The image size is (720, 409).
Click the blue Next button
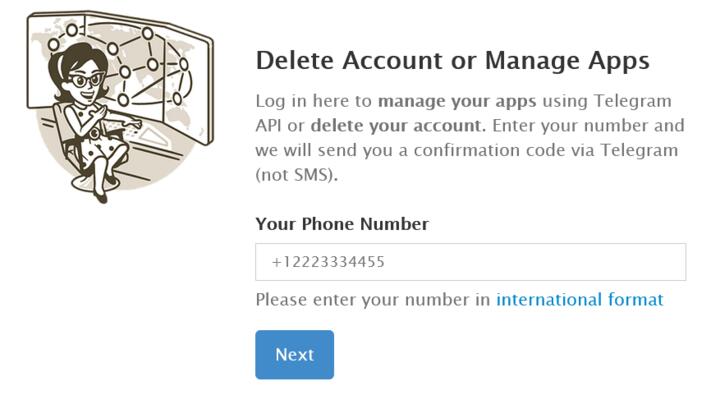(x=294, y=355)
